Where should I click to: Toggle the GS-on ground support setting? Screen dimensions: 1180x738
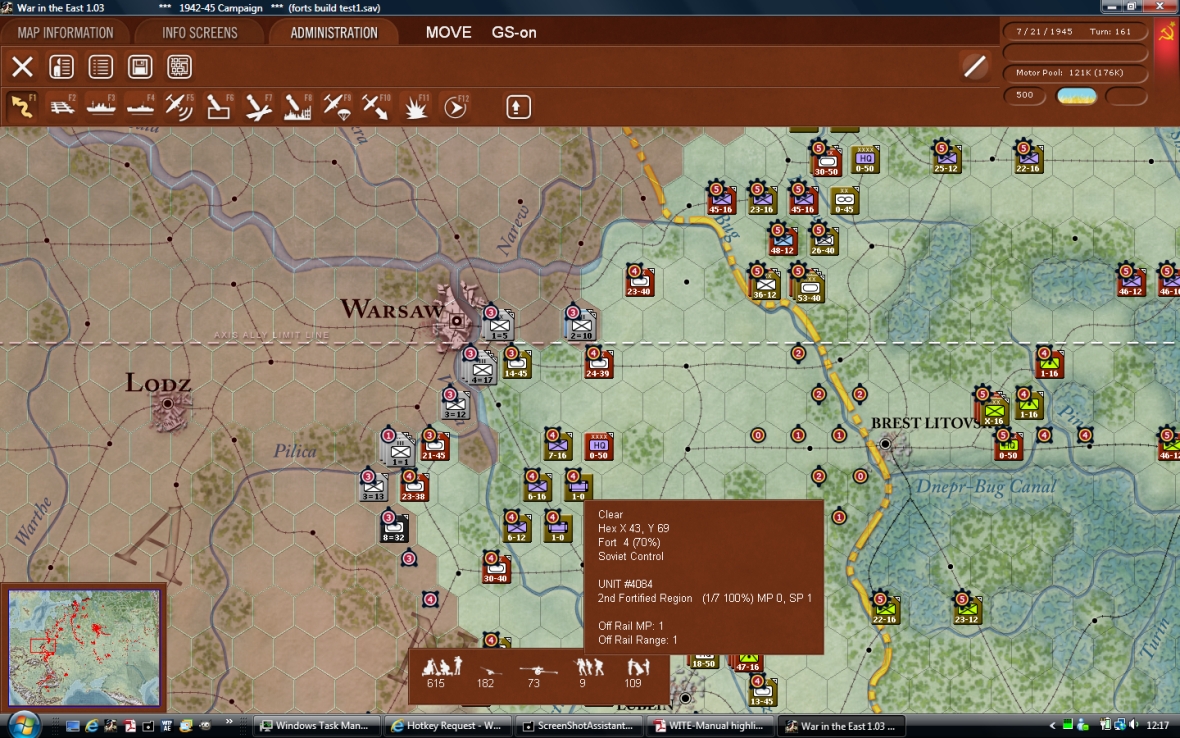click(x=514, y=32)
